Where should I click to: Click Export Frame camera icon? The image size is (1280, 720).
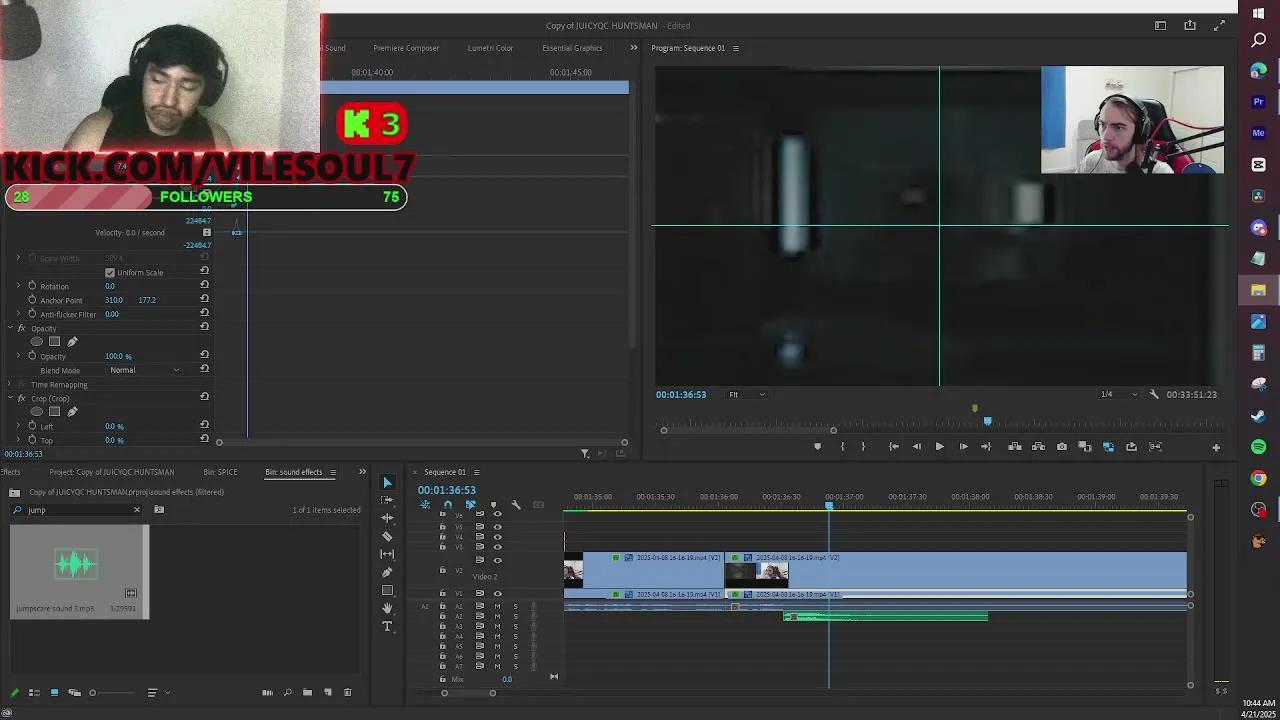coord(1061,447)
